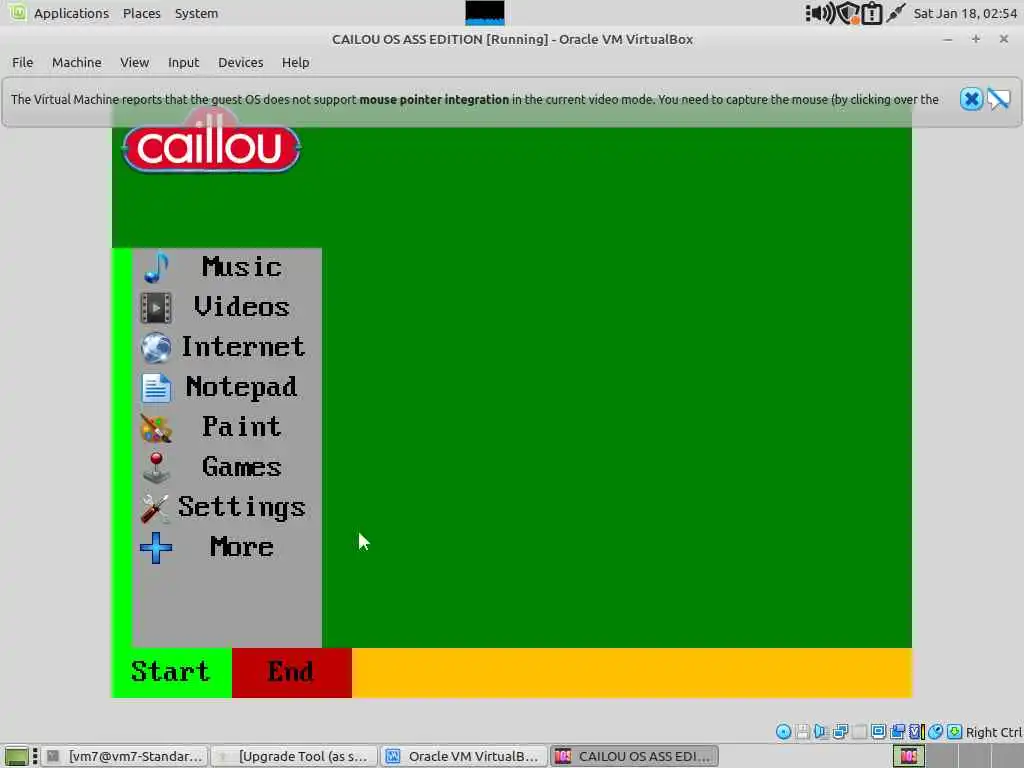
Task: Select the Games label in start menu
Action: pos(242,468)
